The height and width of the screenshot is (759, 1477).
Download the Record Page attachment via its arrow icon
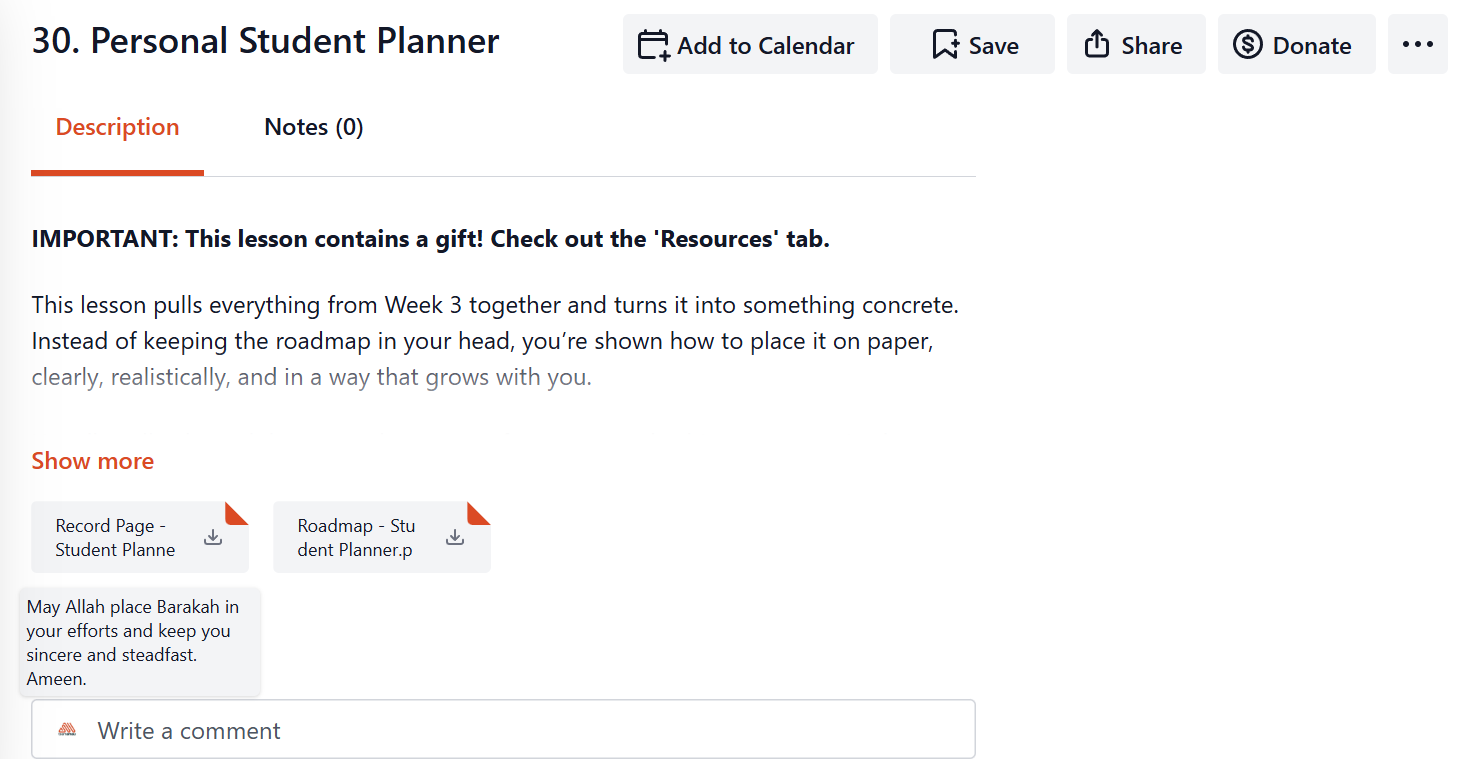213,537
